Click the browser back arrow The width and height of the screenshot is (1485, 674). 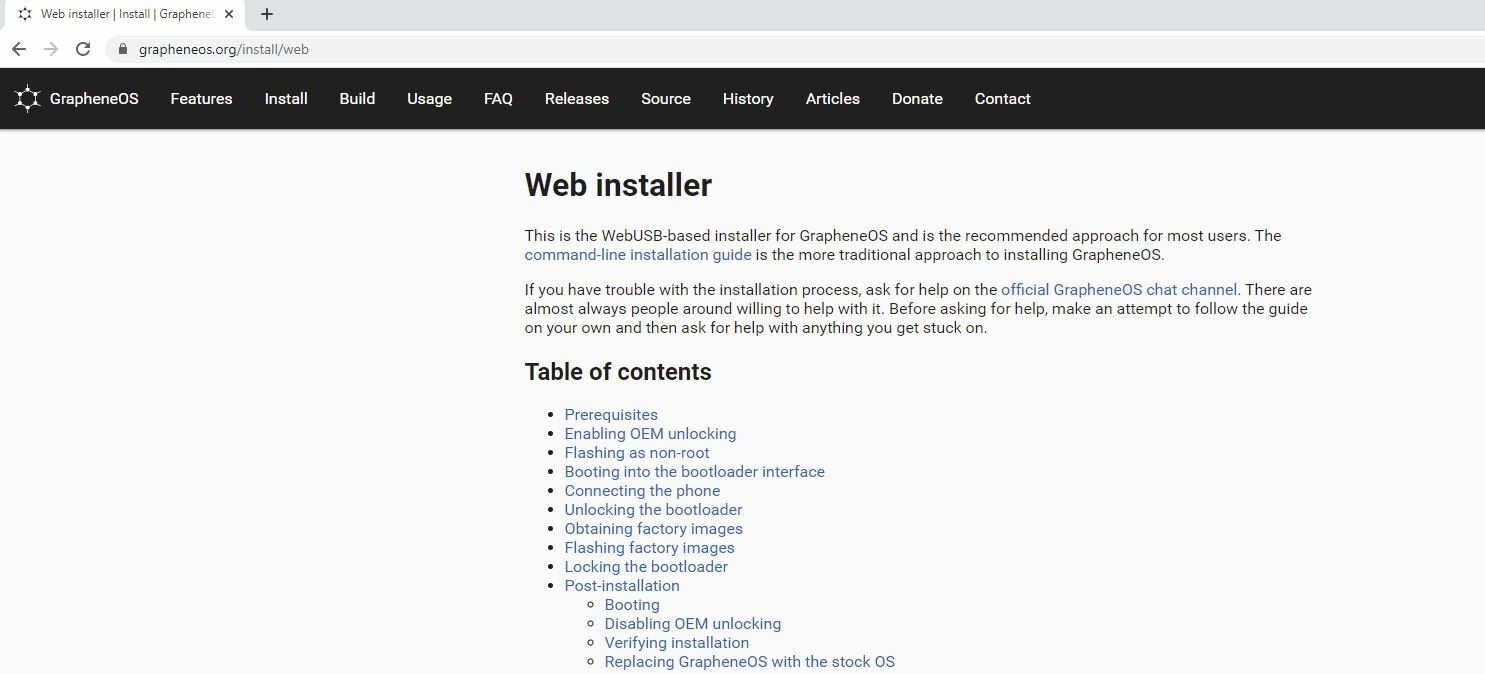(x=19, y=49)
